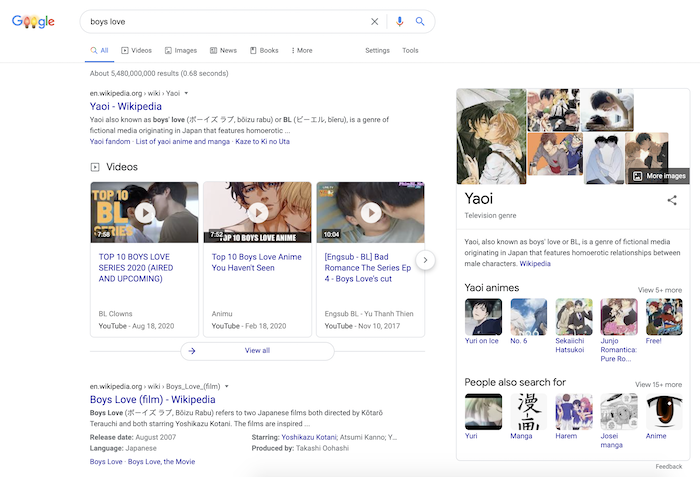Share the Yaoi knowledge panel
The height and width of the screenshot is (477, 700).
tap(672, 200)
